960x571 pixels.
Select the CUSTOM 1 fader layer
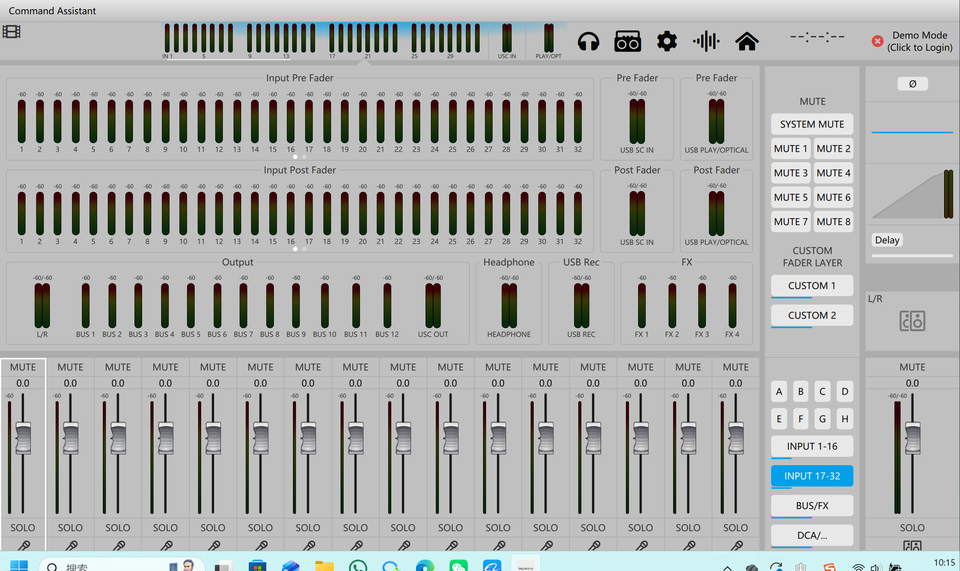(812, 286)
